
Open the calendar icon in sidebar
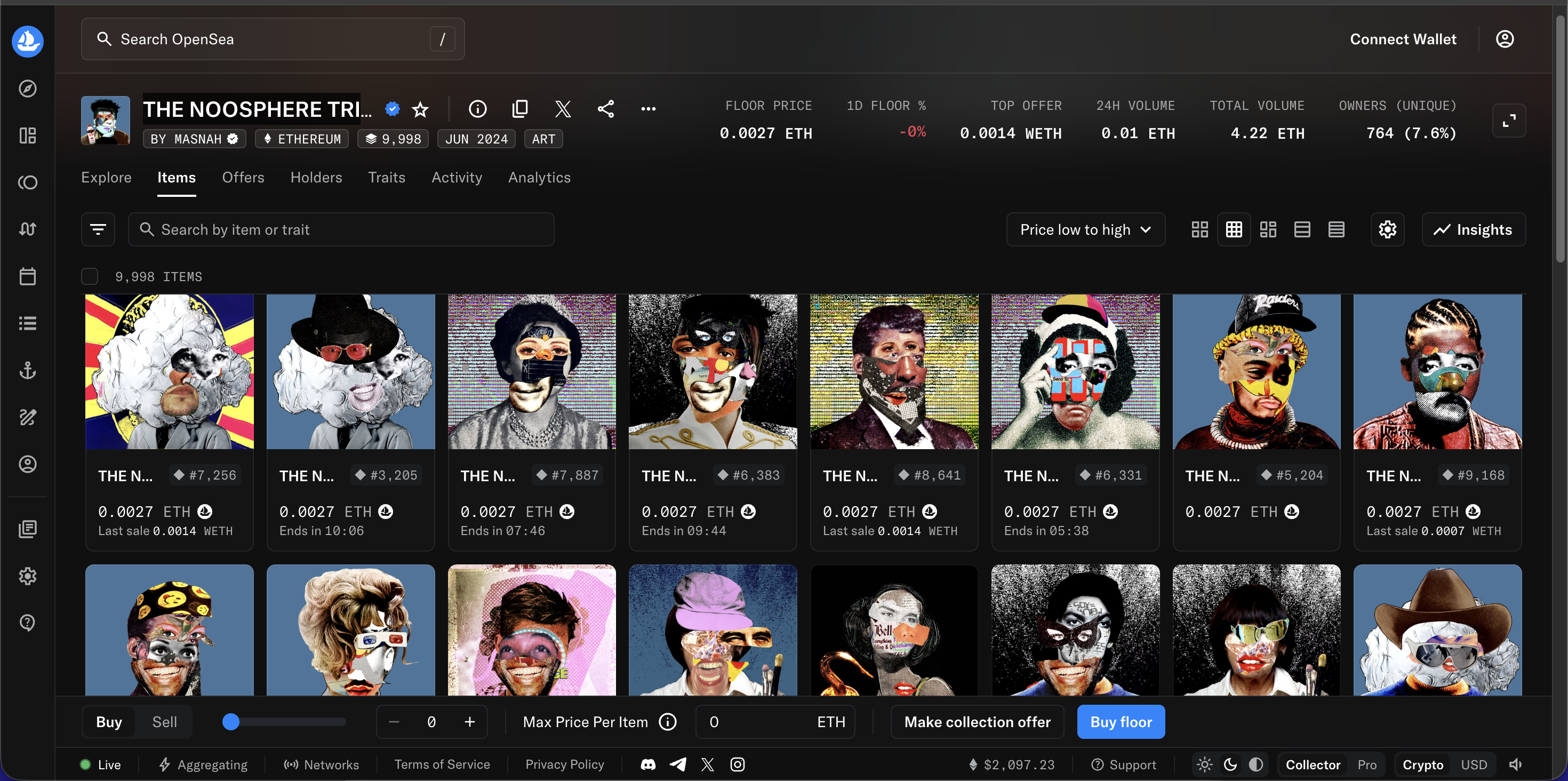click(x=27, y=276)
